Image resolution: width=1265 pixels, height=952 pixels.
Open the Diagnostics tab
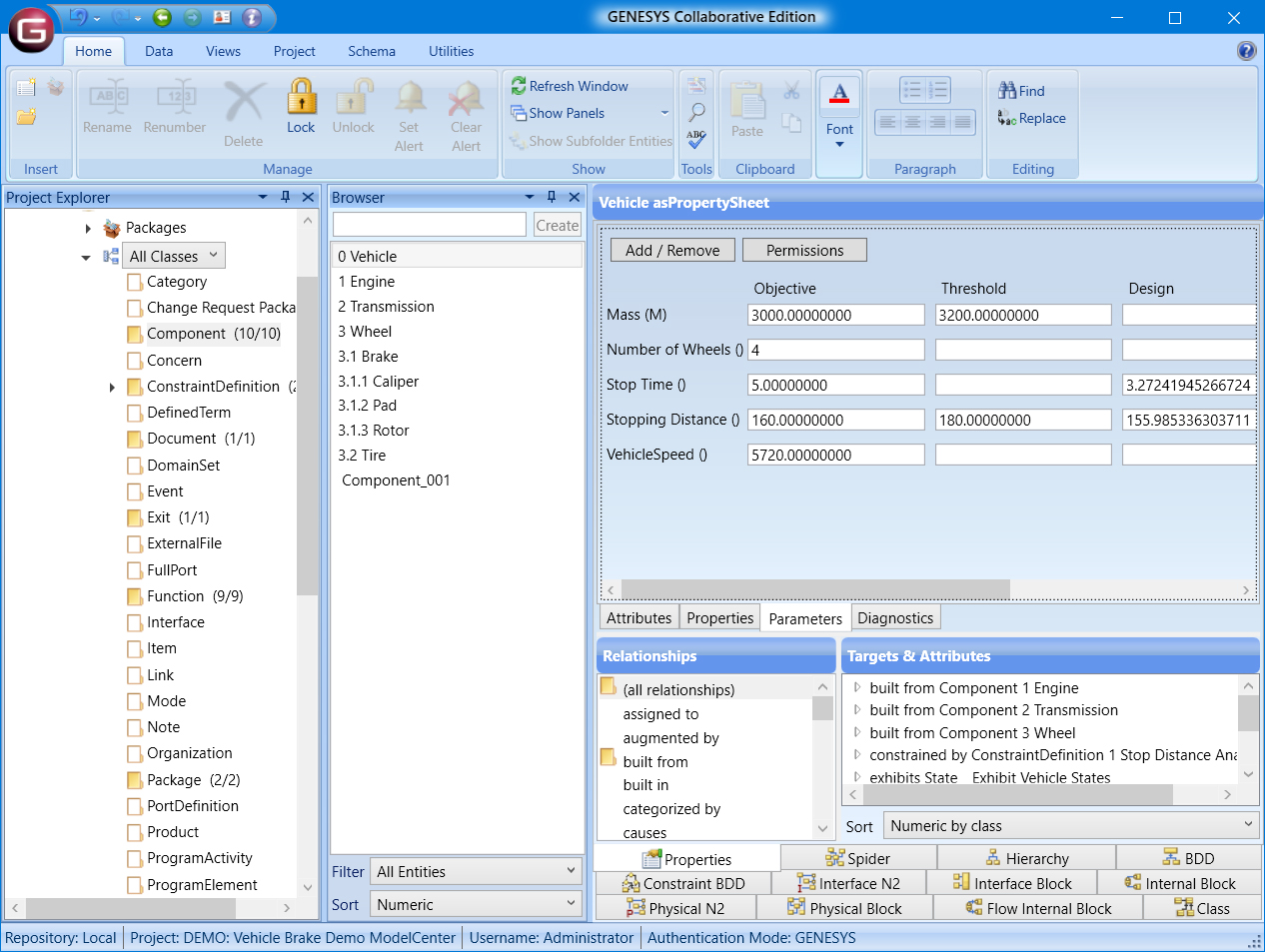pyautogui.click(x=895, y=617)
